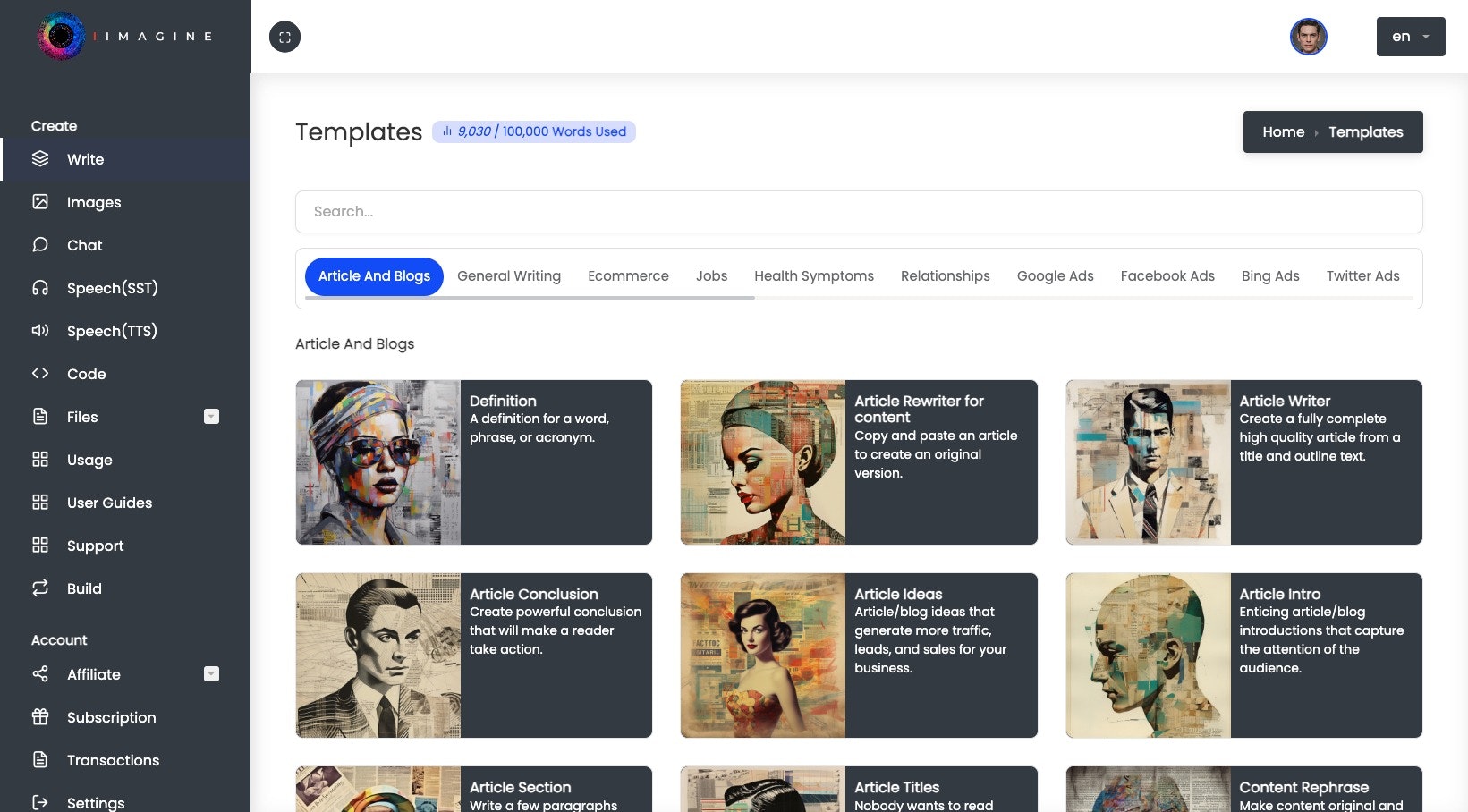
Task: Click the category tabs horizontal scrollbar
Action: [x=530, y=298]
